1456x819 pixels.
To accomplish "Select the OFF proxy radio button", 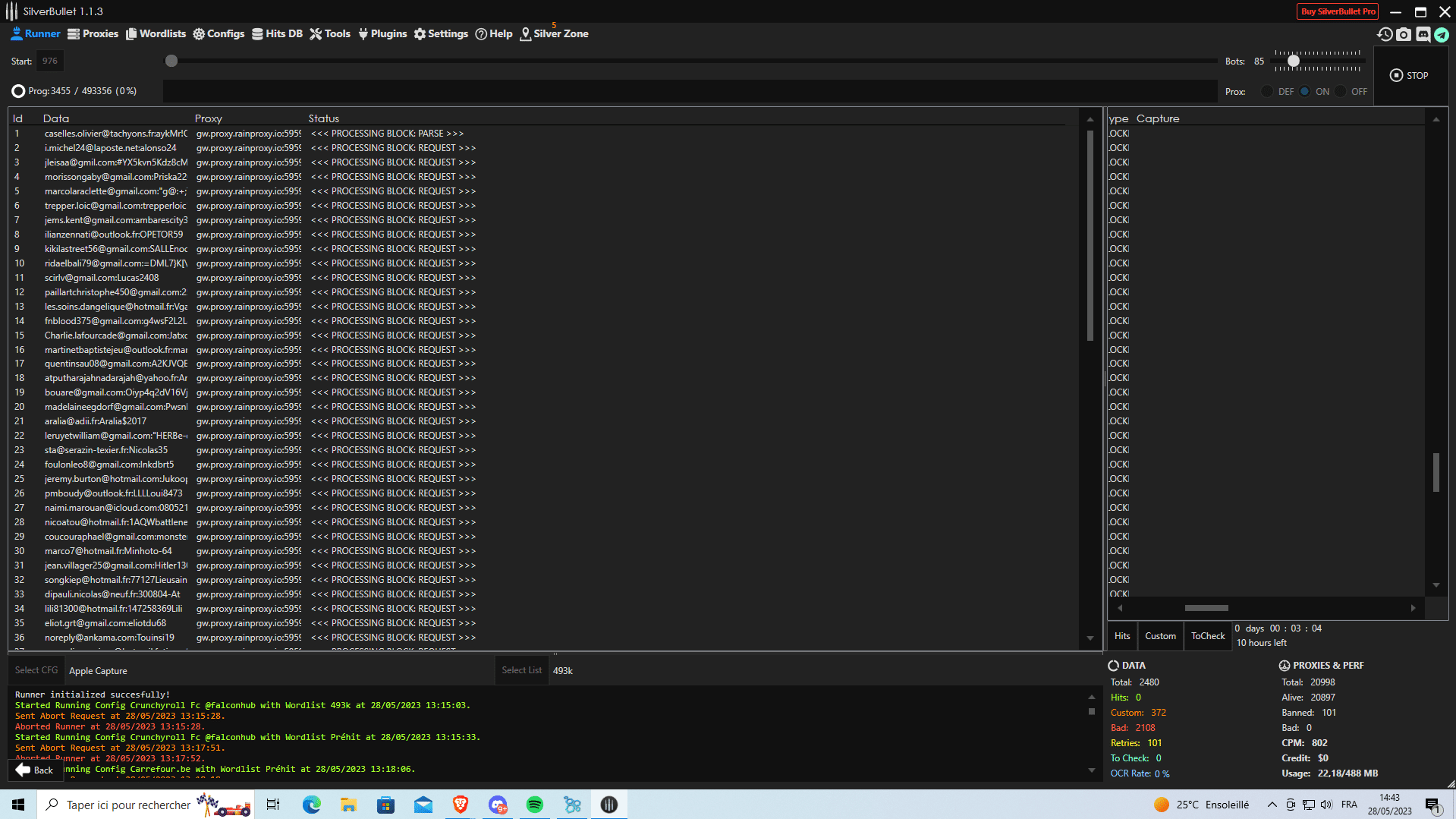I will [1341, 91].
